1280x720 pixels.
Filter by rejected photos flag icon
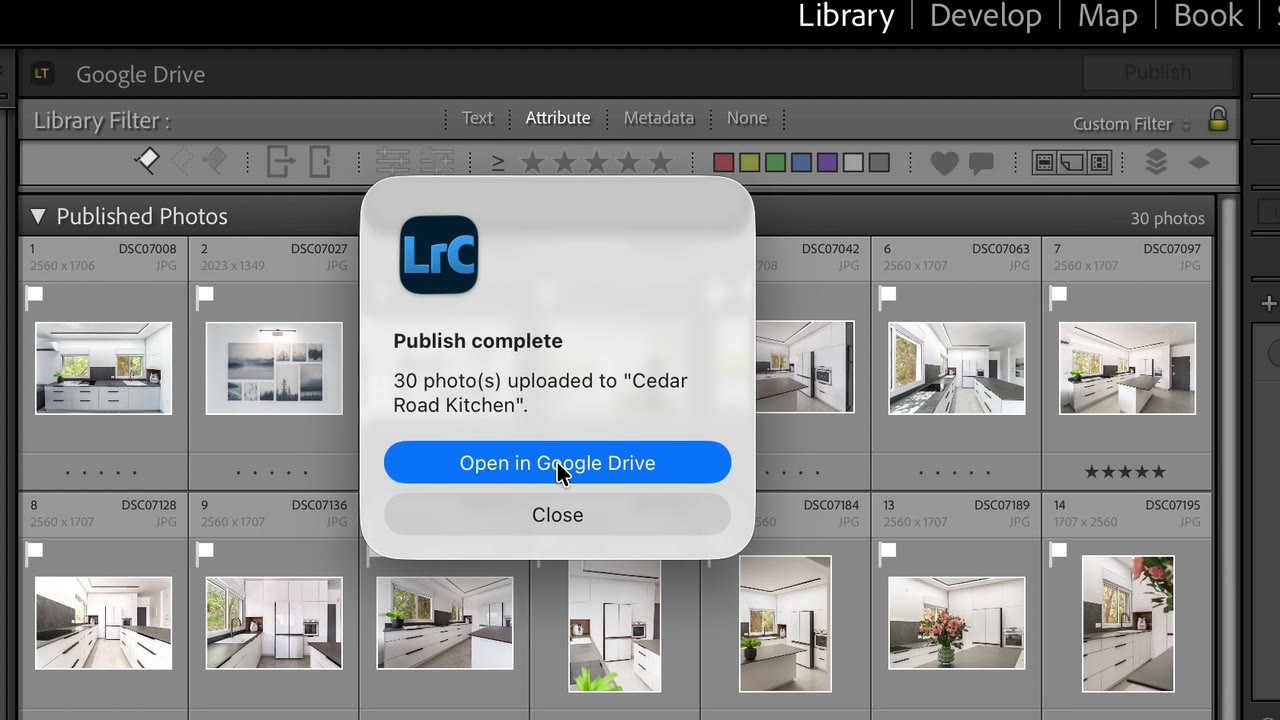coord(214,161)
